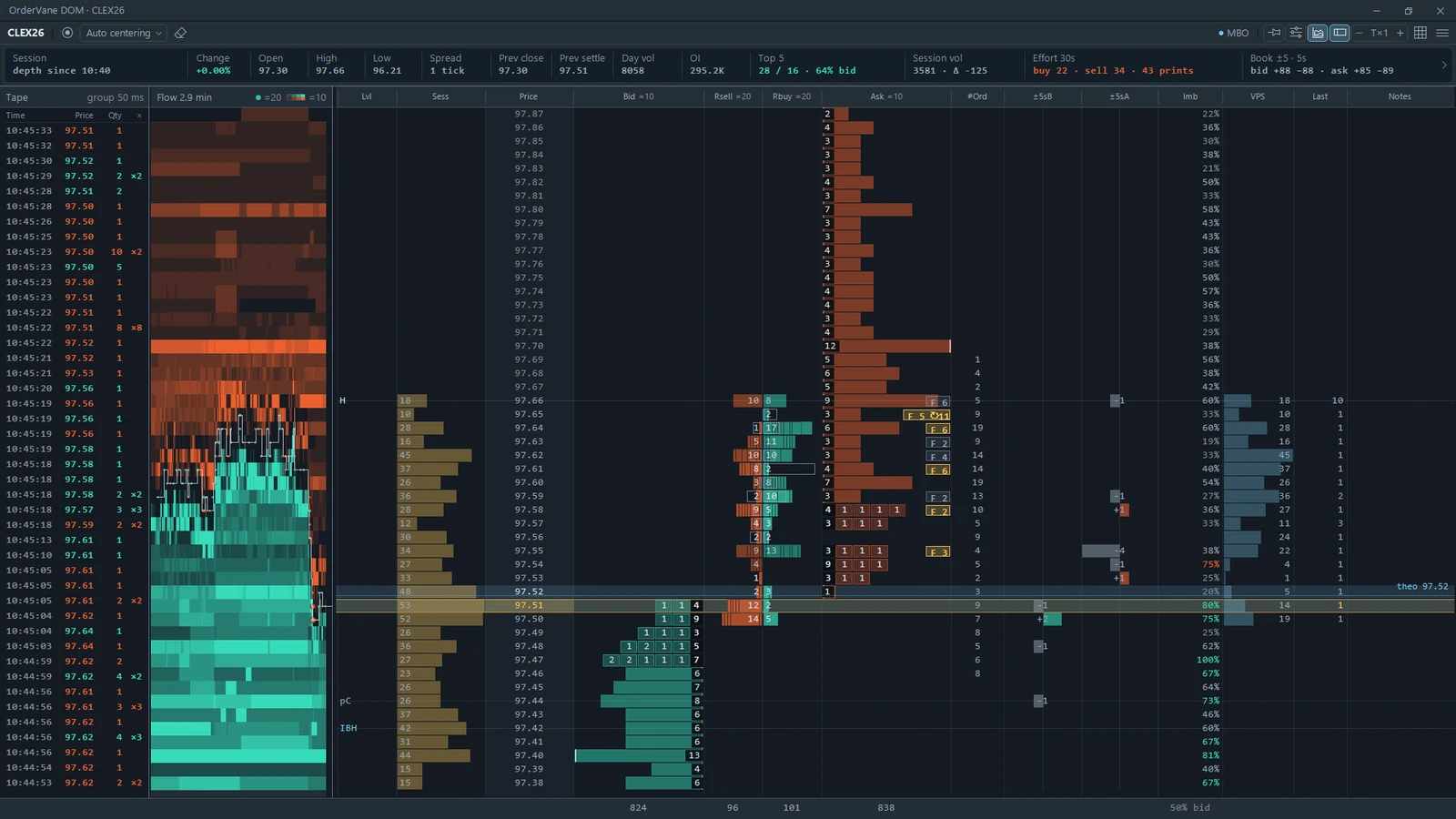Click the VPS column header
This screenshot has height=819, width=1456.
(x=1258, y=96)
